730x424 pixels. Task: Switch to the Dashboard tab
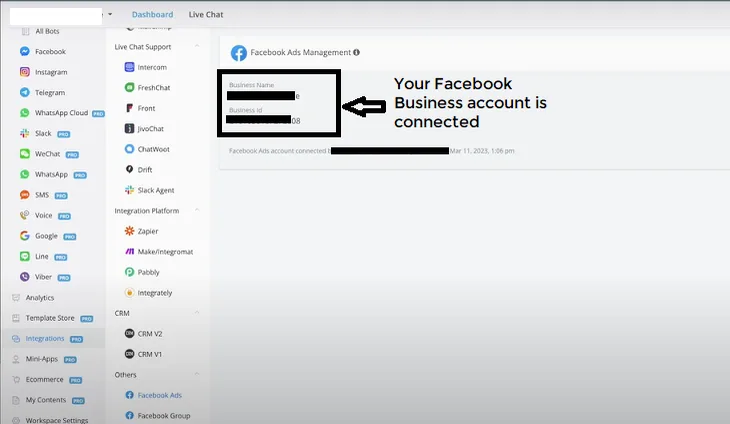click(152, 14)
